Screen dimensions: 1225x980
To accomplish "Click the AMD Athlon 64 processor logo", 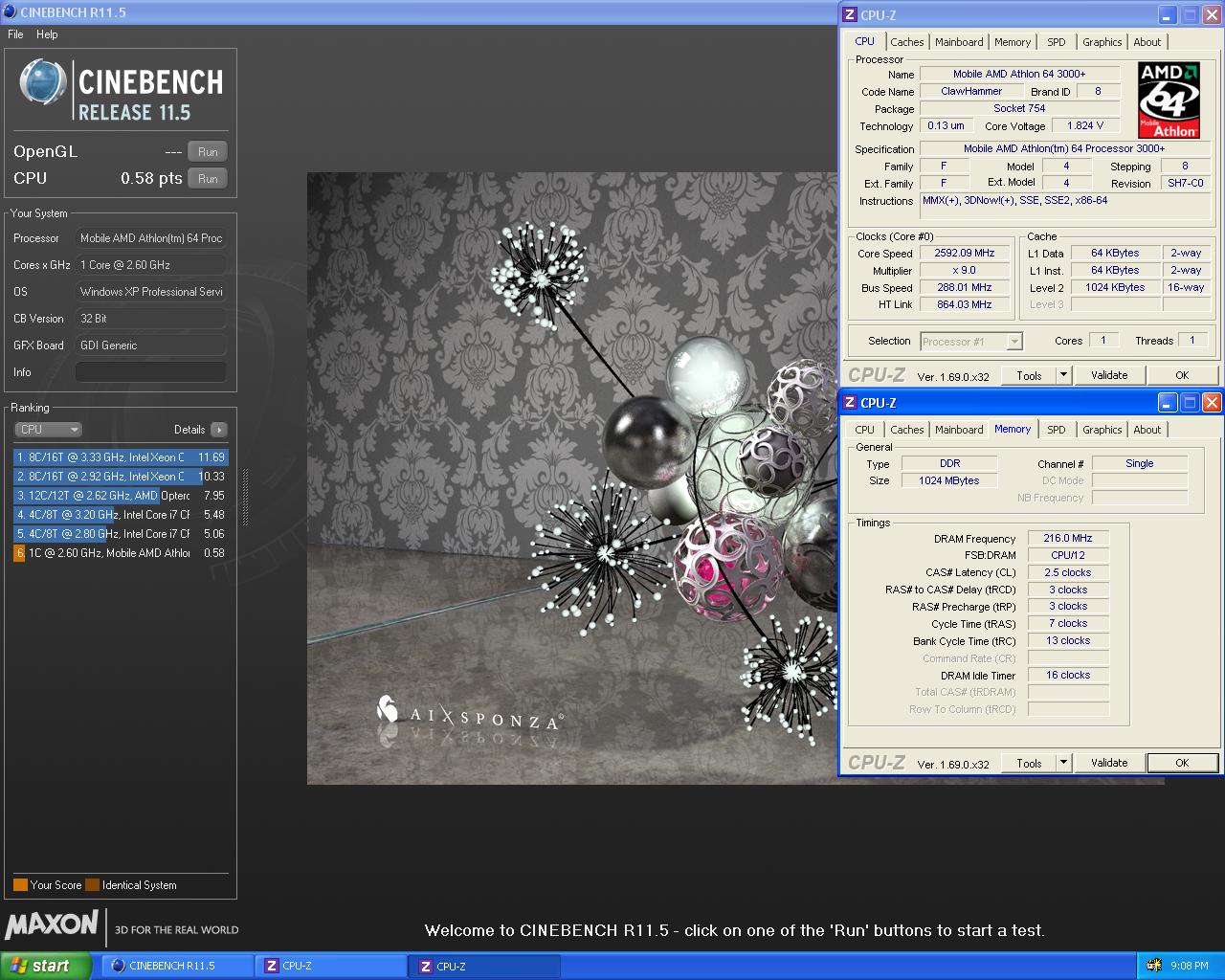I will (1169, 100).
